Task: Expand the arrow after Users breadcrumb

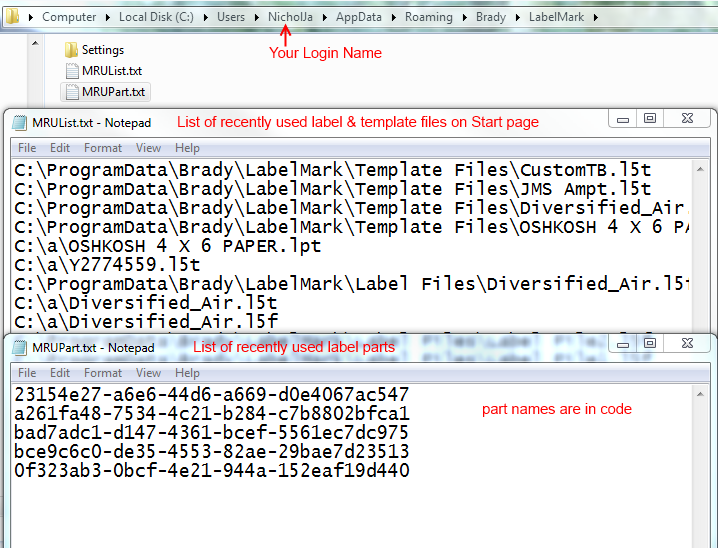Action: (x=256, y=17)
